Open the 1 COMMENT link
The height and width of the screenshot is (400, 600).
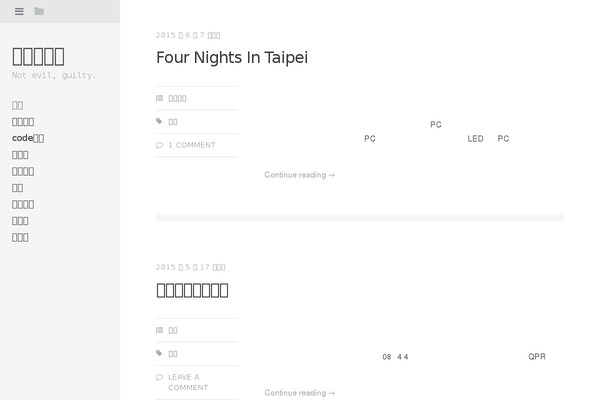click(192, 145)
